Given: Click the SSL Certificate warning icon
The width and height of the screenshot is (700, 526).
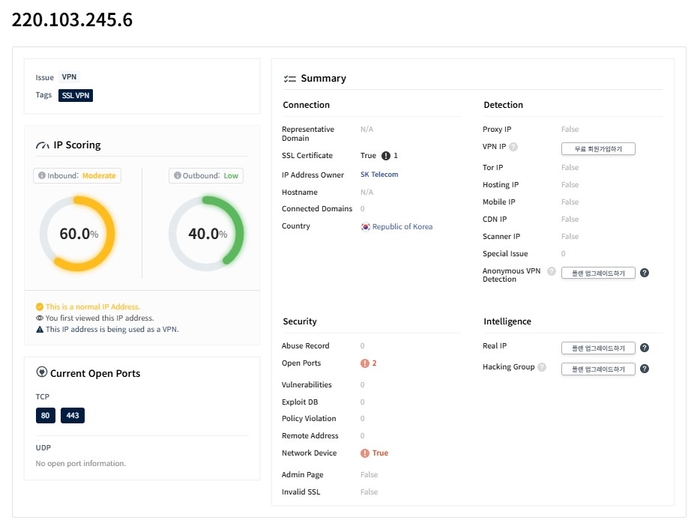Looking at the screenshot, I should 386,156.
